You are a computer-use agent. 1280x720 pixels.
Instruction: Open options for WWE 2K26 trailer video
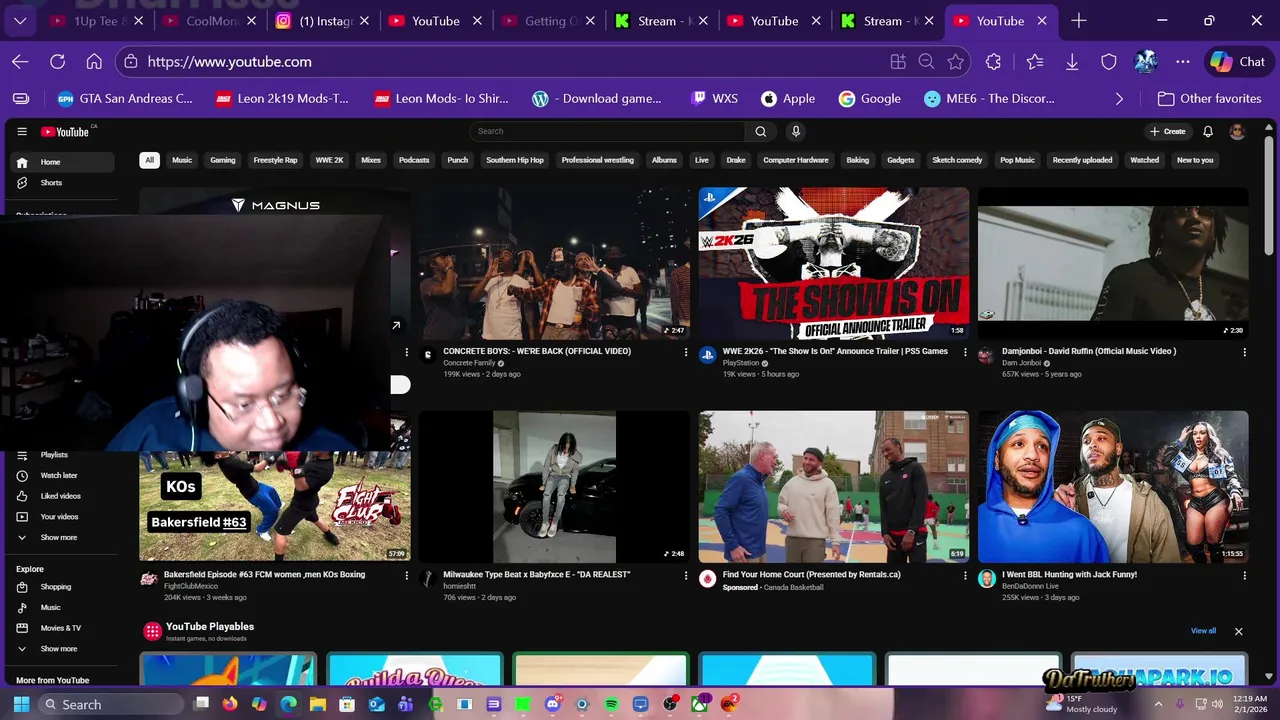point(965,352)
